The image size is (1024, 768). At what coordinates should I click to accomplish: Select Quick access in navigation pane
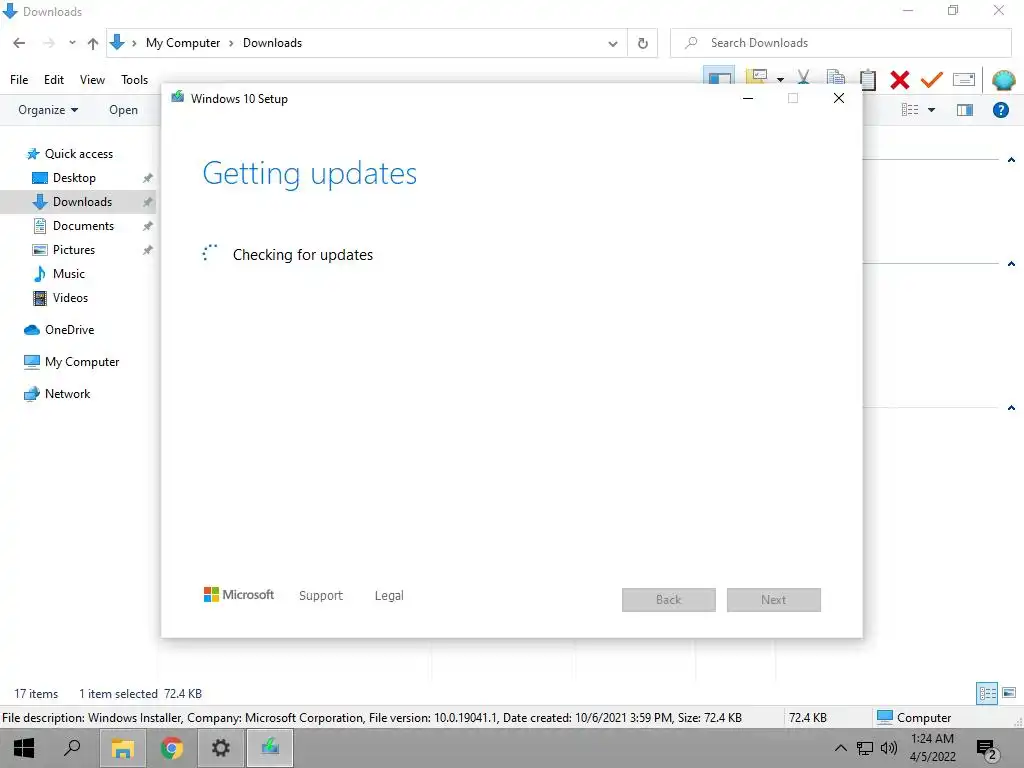coord(78,153)
